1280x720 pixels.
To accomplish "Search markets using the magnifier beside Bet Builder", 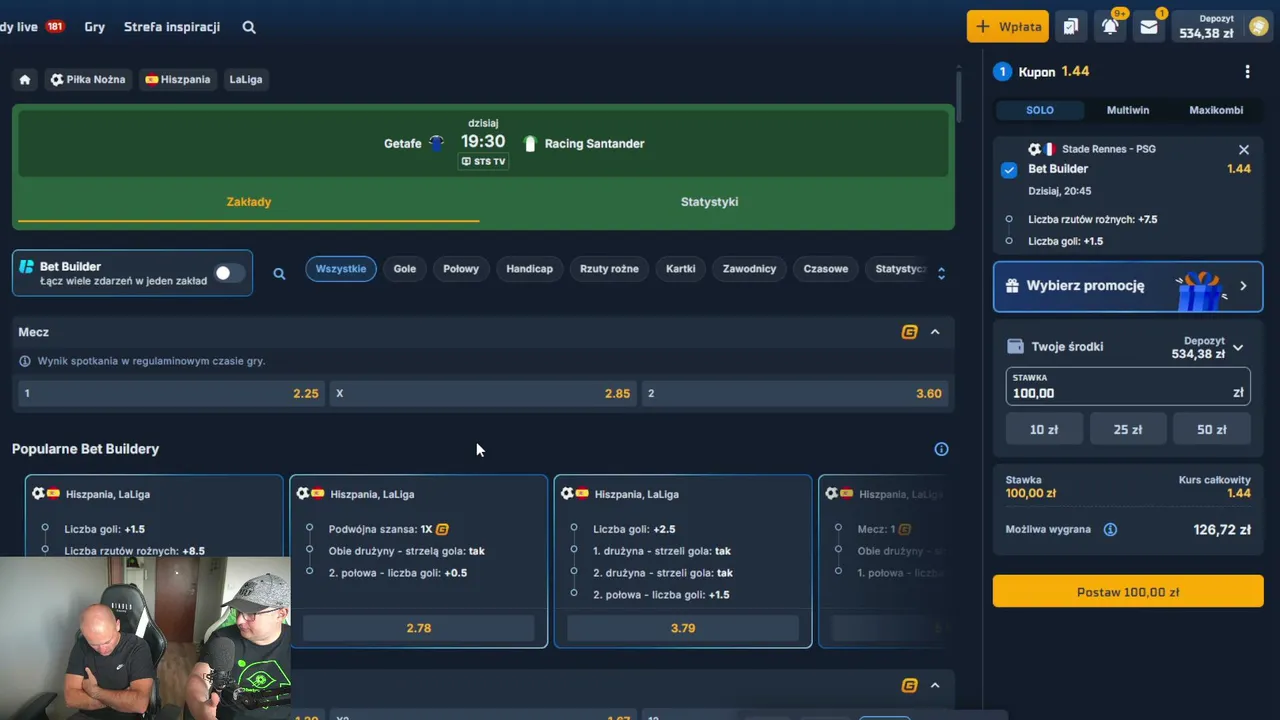I will (279, 274).
